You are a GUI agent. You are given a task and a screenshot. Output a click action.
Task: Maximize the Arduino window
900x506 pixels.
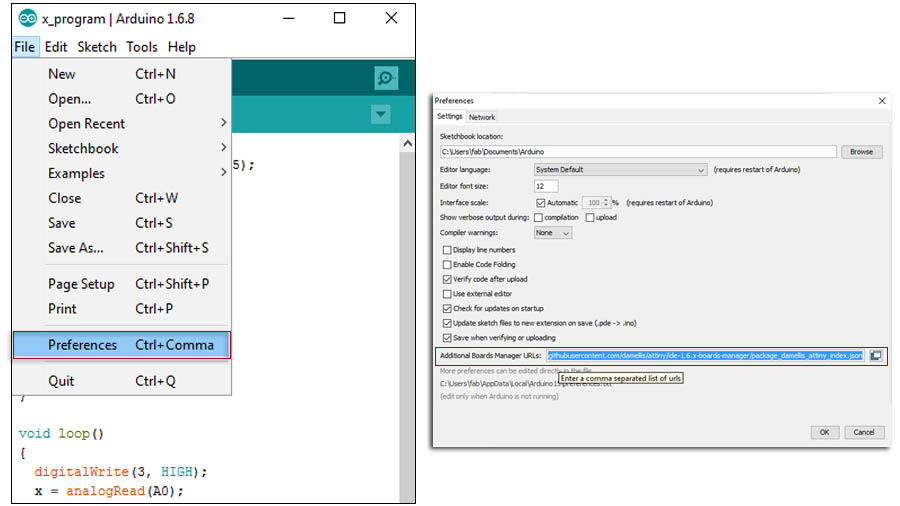coord(339,18)
